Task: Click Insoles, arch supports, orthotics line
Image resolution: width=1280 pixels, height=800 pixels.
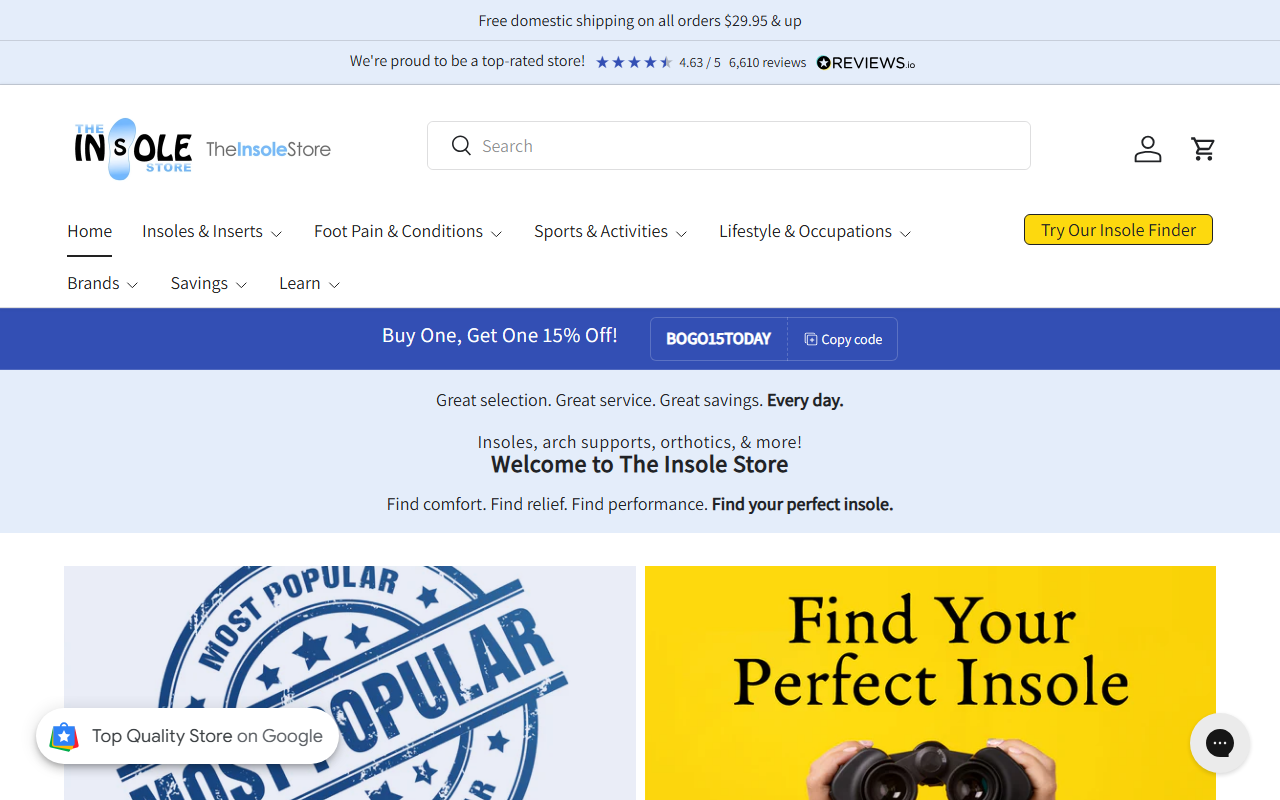Action: click(640, 442)
